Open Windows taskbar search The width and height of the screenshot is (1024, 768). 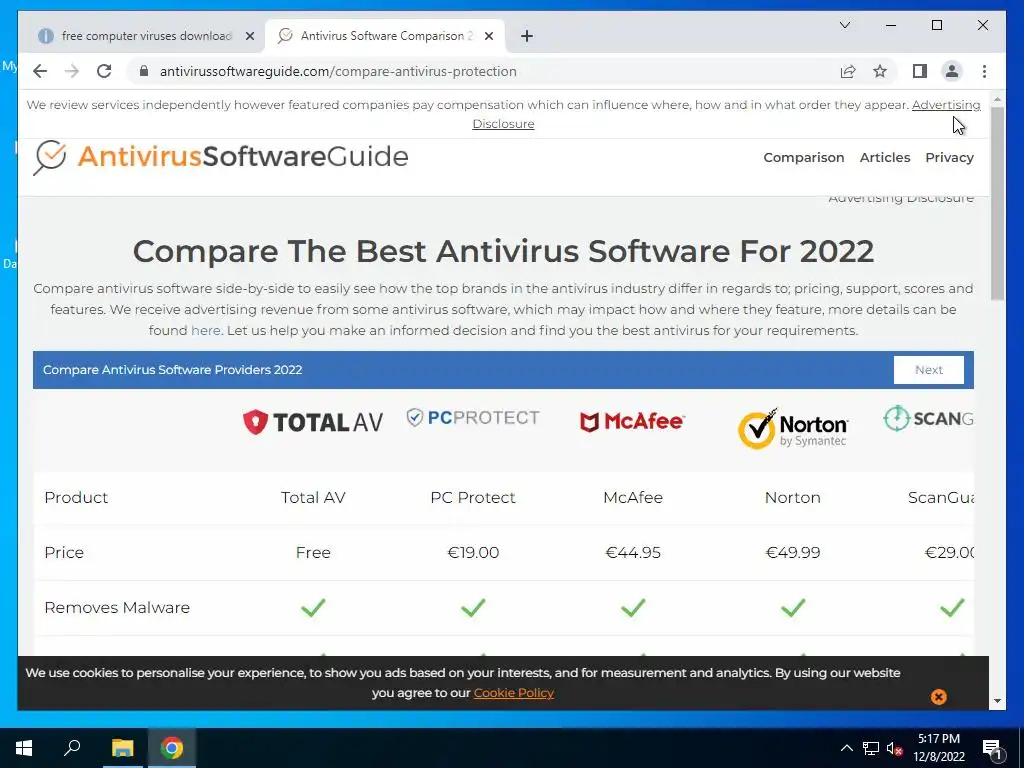point(72,748)
